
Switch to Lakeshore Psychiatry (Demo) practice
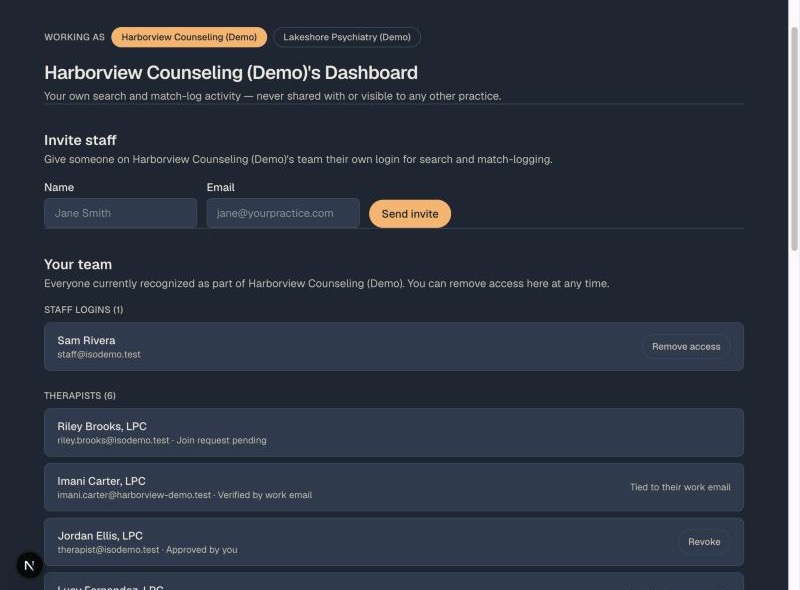(347, 37)
